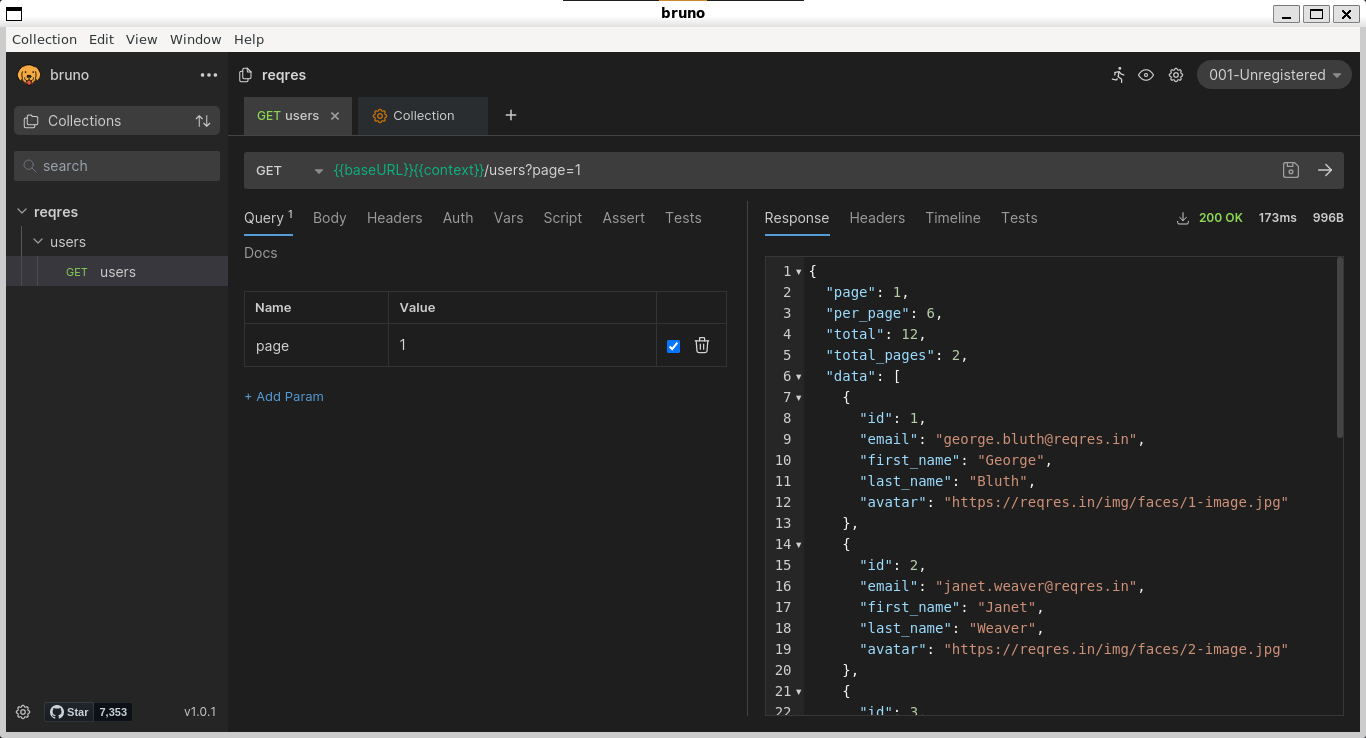Screen dimensions: 1366x738
Task: Click Add Param to insert new parameter
Action: pos(284,396)
